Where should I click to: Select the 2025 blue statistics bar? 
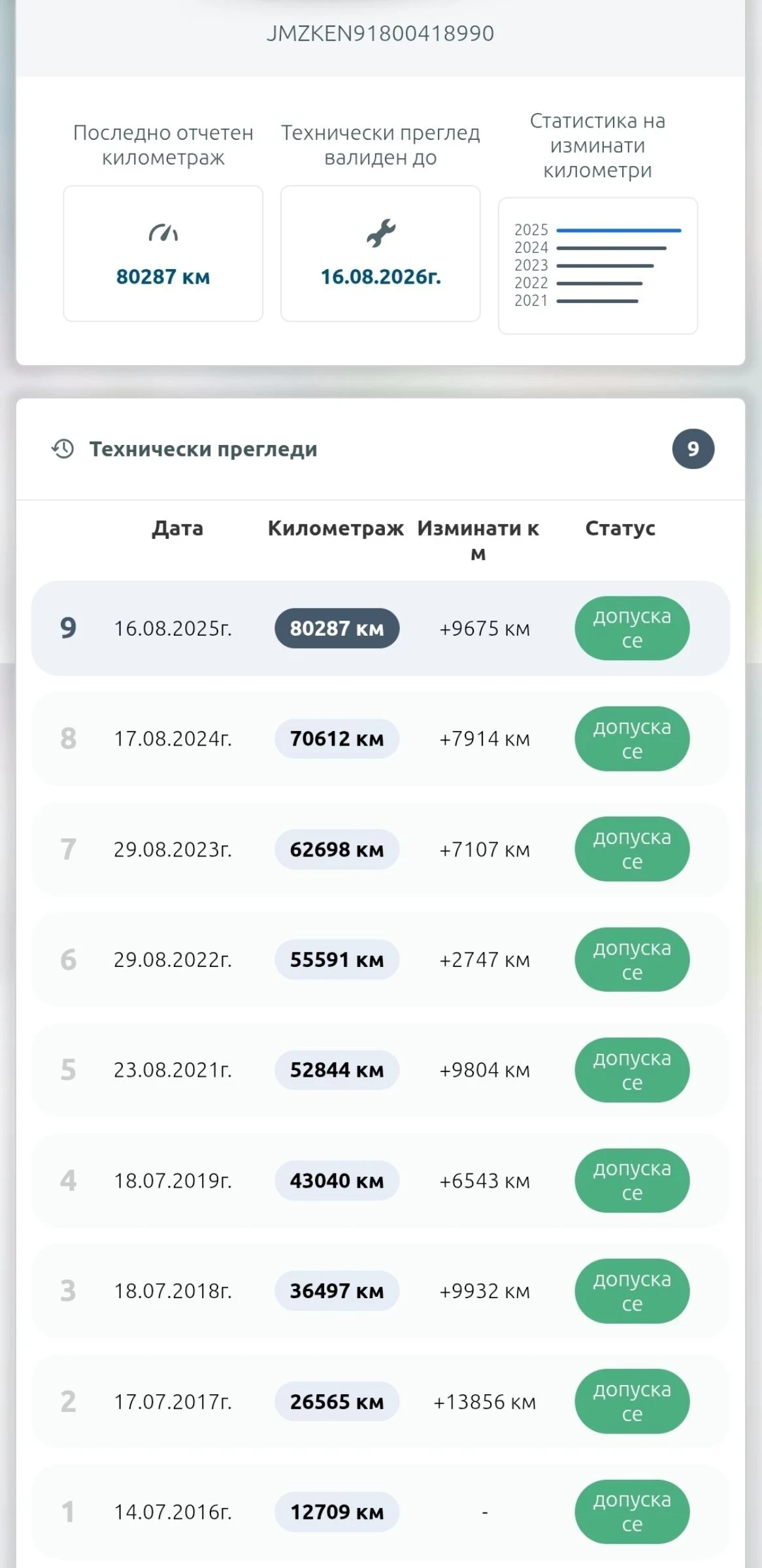click(618, 231)
